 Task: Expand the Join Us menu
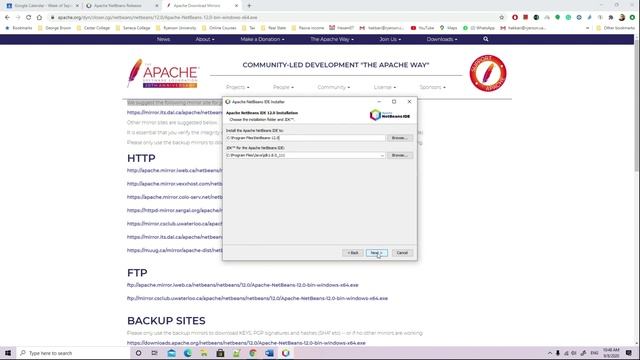tap(390, 39)
